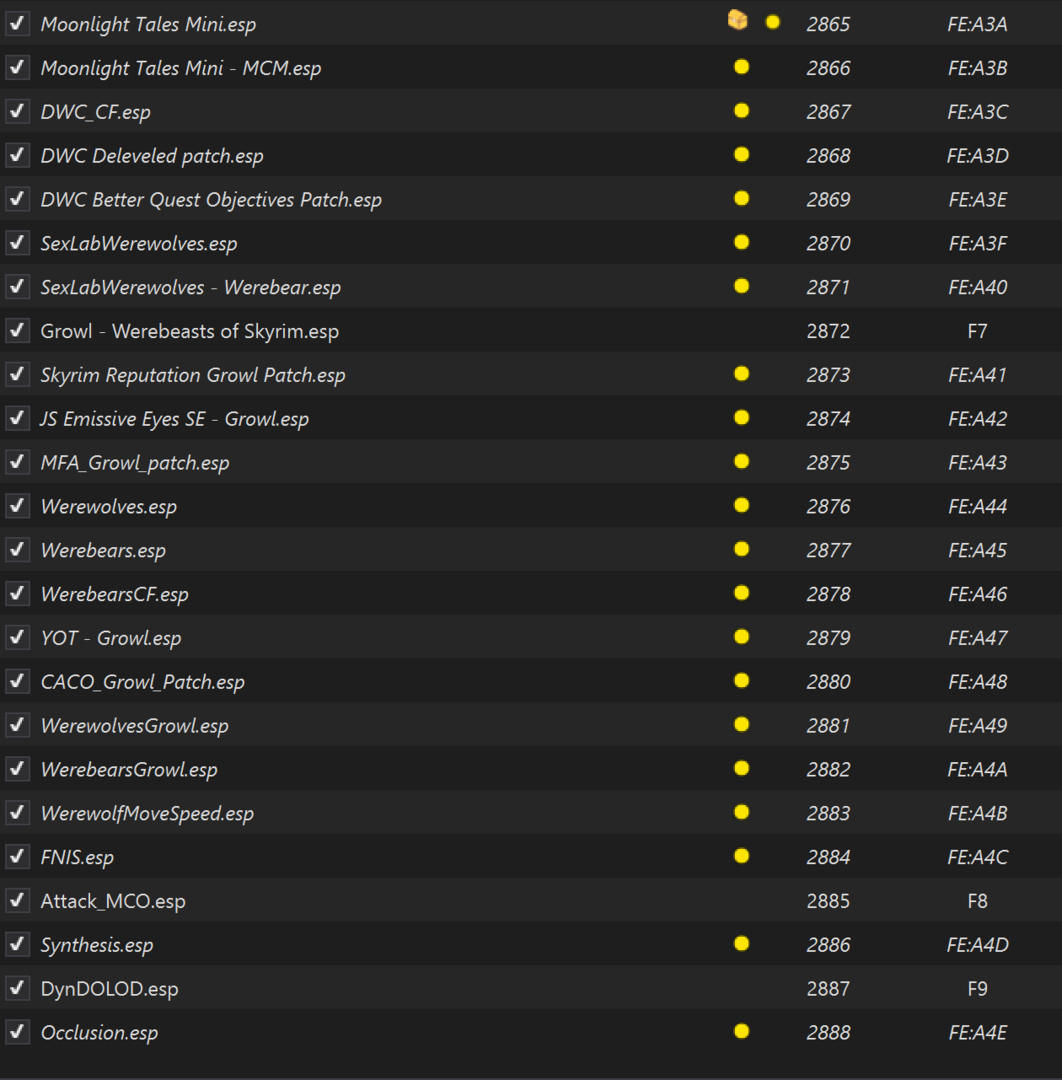Click yellow dot for CACO_Growl_Patch.esp
This screenshot has width=1062, height=1080.
tap(742, 681)
